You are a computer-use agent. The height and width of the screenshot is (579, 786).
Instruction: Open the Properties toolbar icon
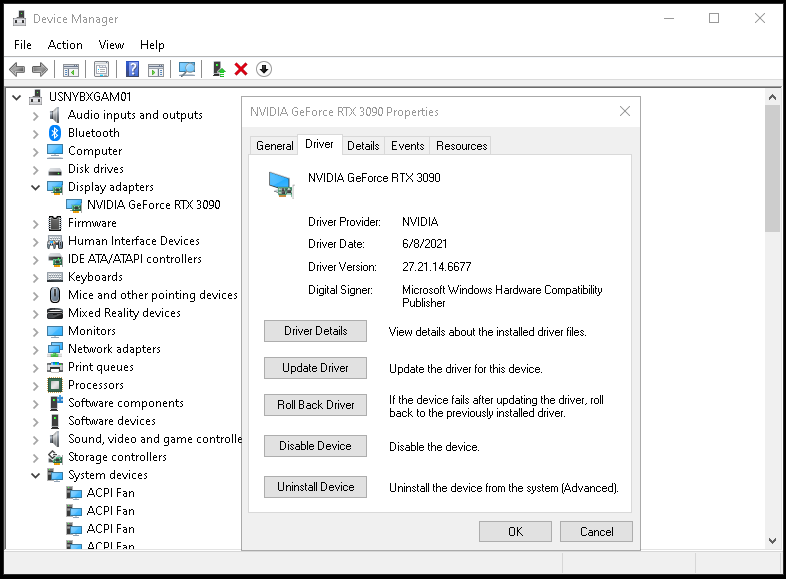point(101,69)
